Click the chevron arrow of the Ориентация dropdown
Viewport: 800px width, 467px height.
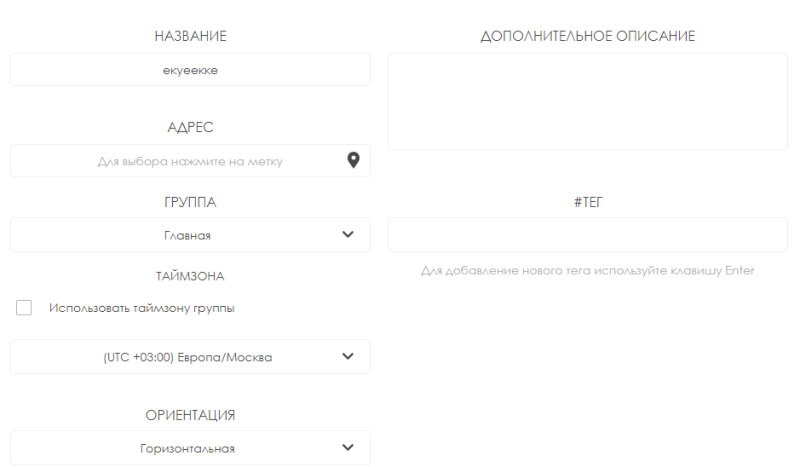click(348, 448)
